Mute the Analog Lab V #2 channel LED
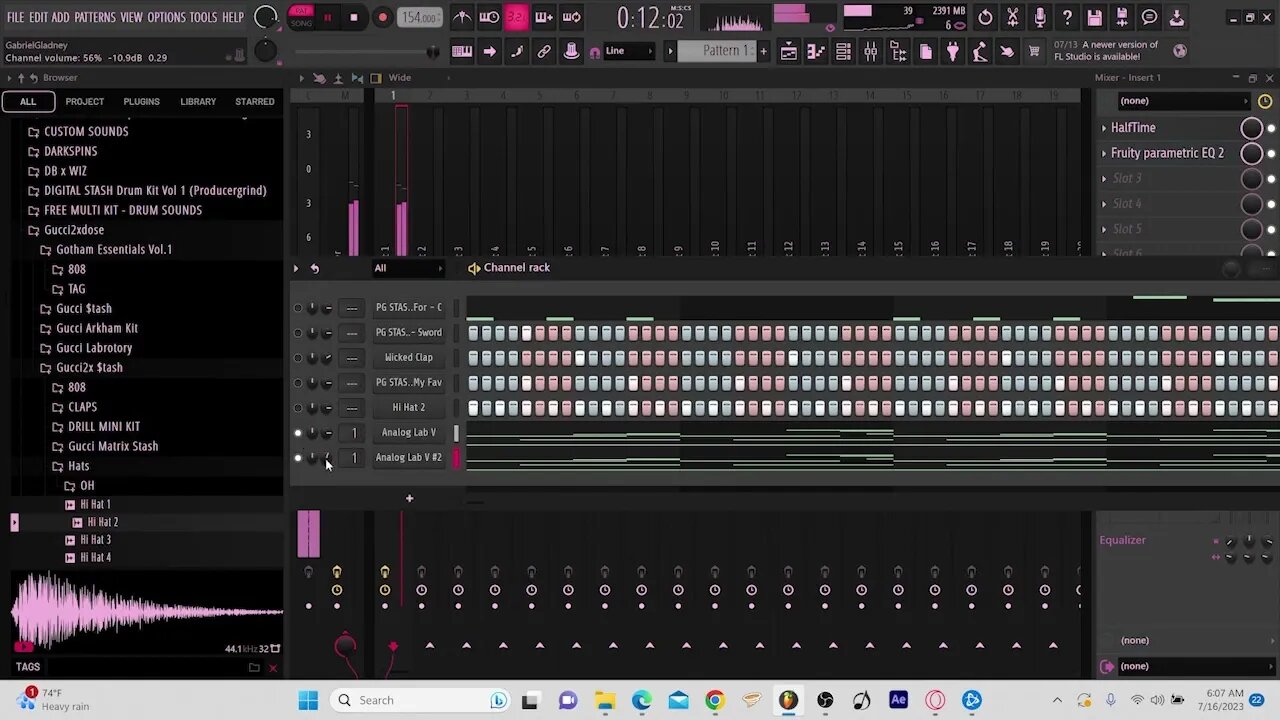Screen dimensions: 1280x720 pos(297,458)
